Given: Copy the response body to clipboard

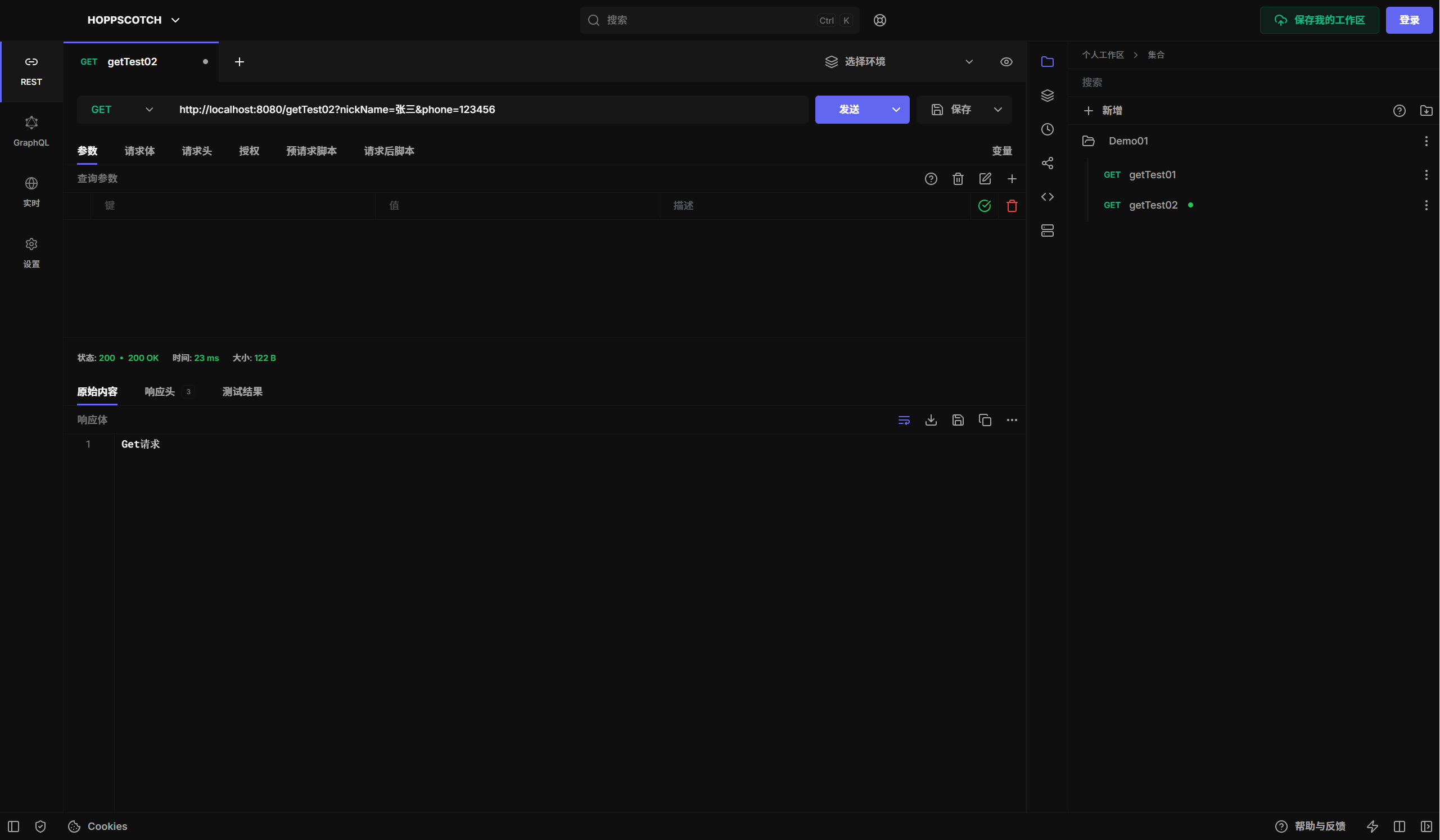Looking at the screenshot, I should (x=985, y=420).
